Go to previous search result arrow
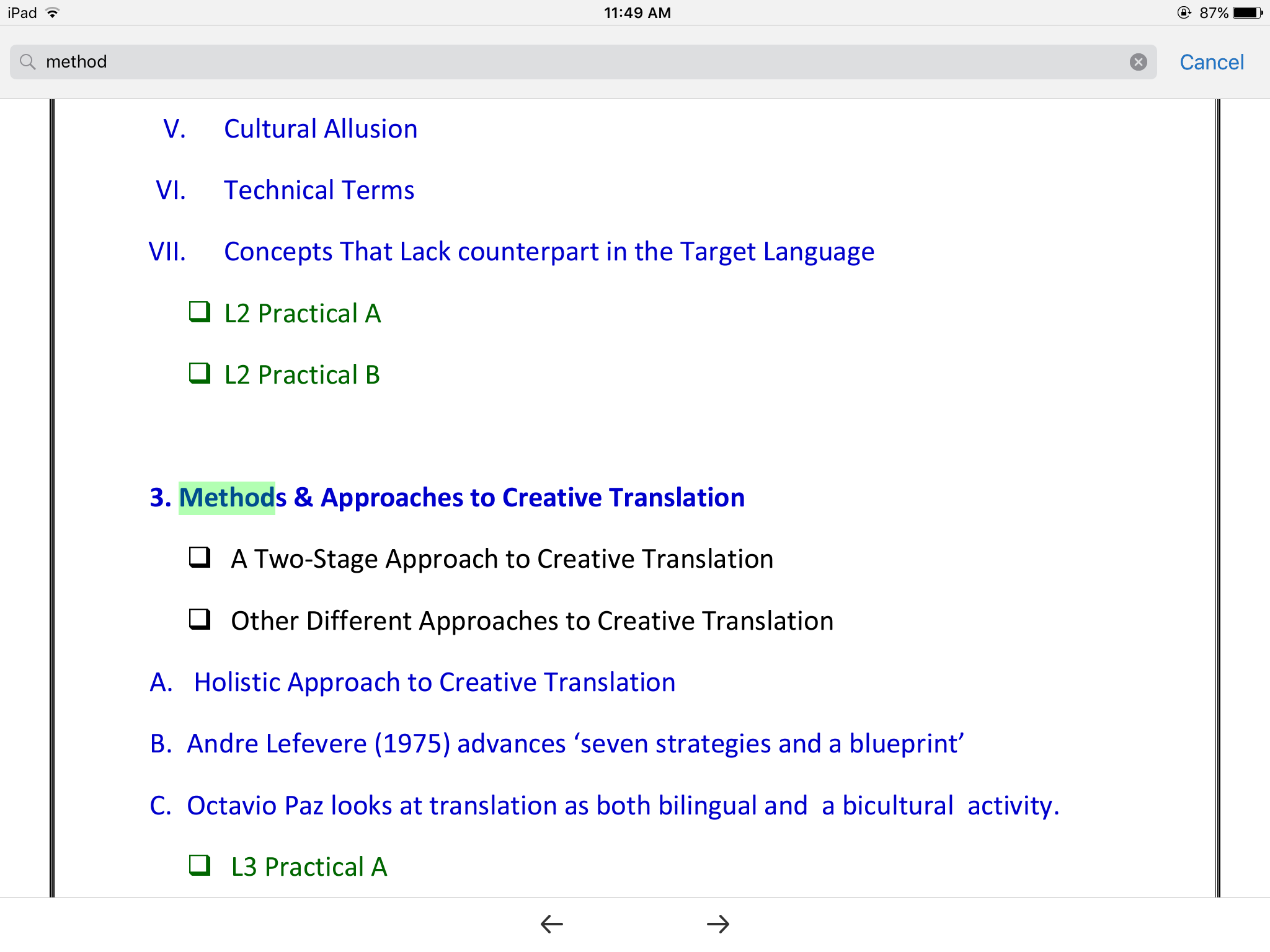The width and height of the screenshot is (1270, 952). click(551, 924)
